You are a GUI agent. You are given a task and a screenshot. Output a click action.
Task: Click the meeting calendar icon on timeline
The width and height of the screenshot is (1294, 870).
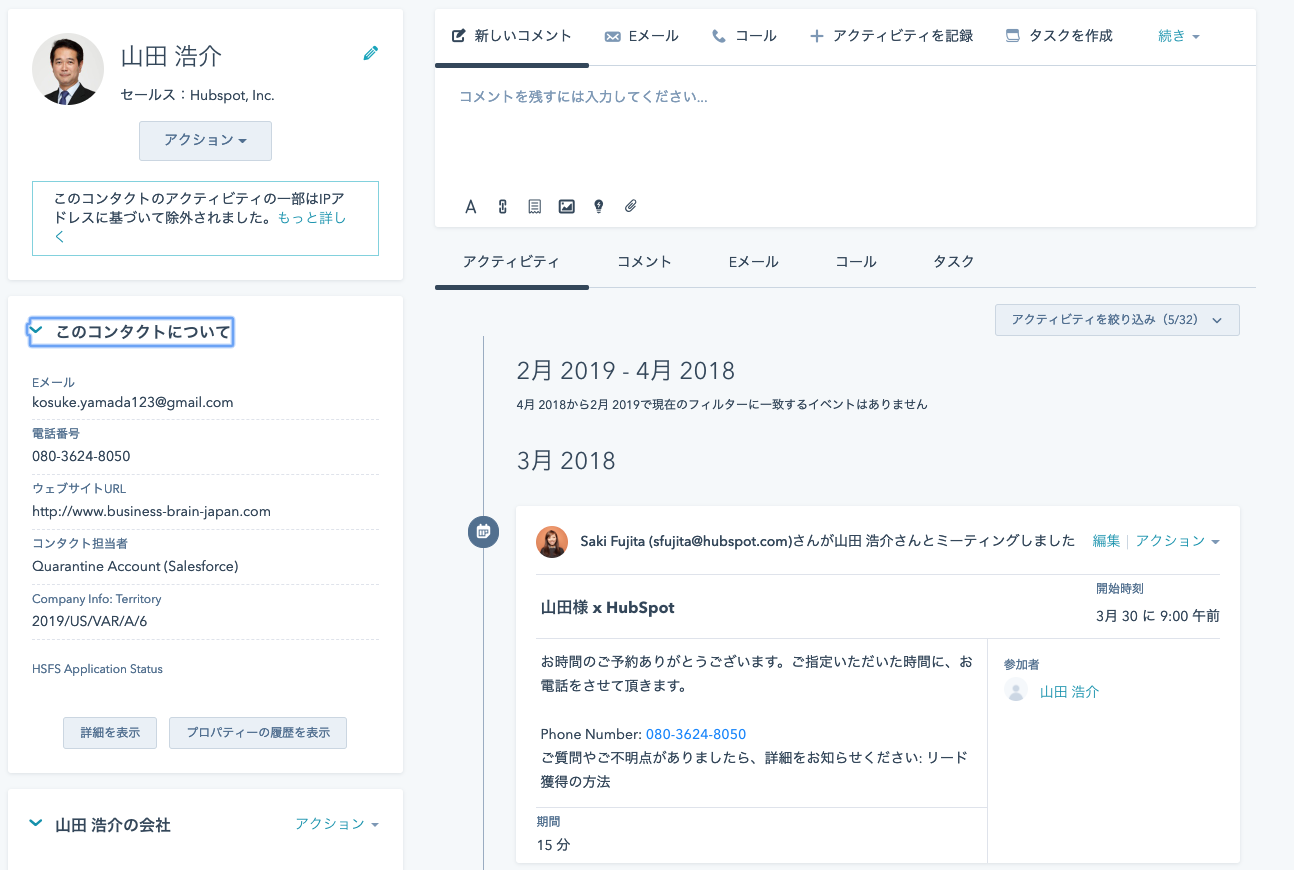(x=483, y=532)
